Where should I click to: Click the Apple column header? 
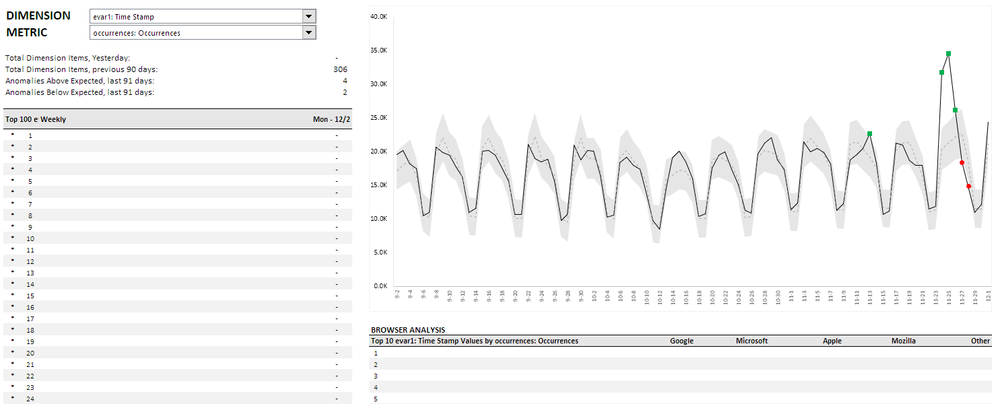pyautogui.click(x=832, y=341)
